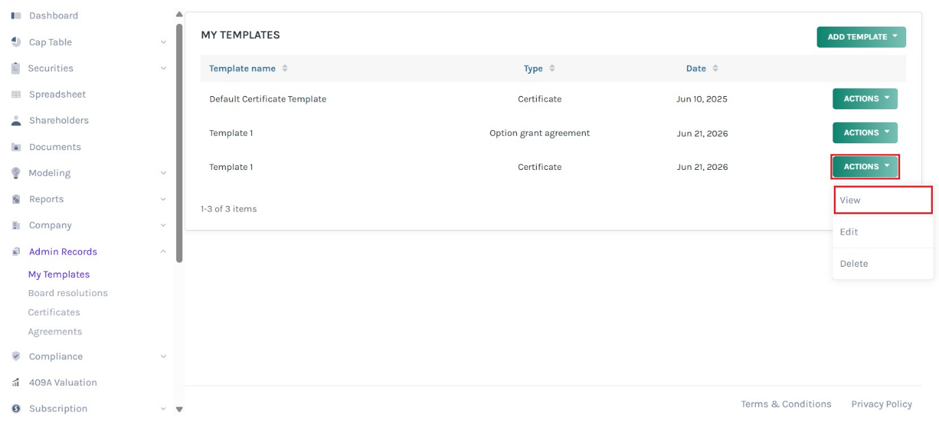Click the Shareholders person icon
This screenshot has width=939, height=423.
click(x=16, y=120)
